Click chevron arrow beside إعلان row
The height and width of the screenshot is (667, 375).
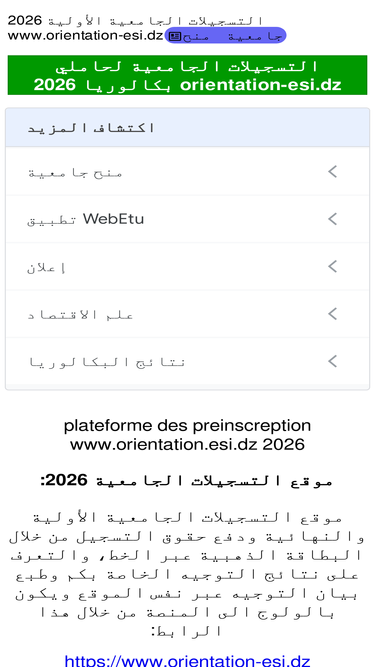tap(332, 267)
